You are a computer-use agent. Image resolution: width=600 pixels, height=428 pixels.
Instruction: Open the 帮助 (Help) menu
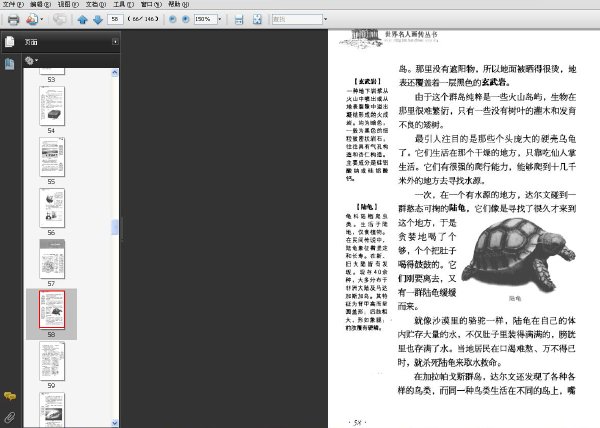click(178, 4)
